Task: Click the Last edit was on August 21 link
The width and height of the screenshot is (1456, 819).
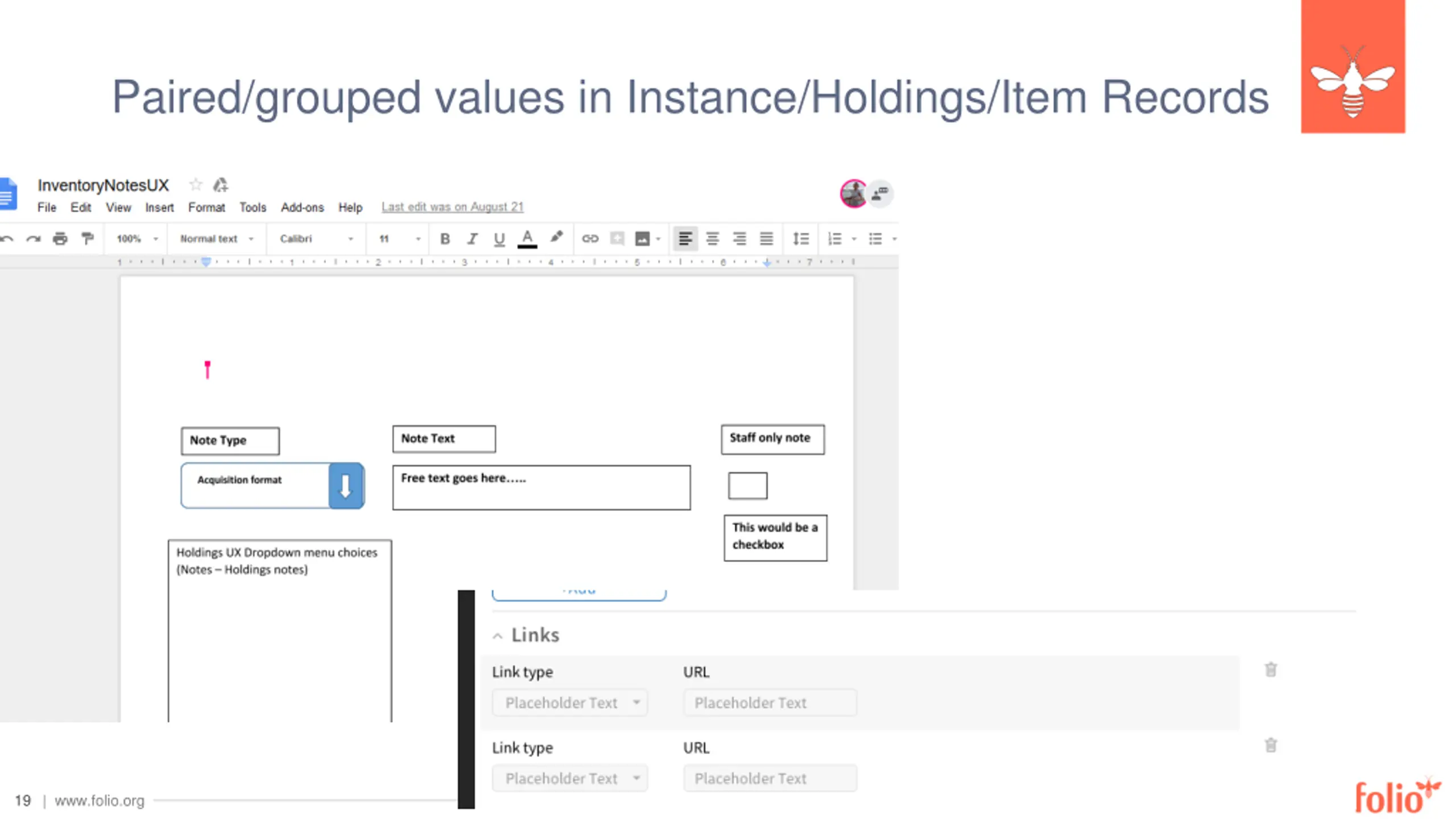Action: coord(452,207)
